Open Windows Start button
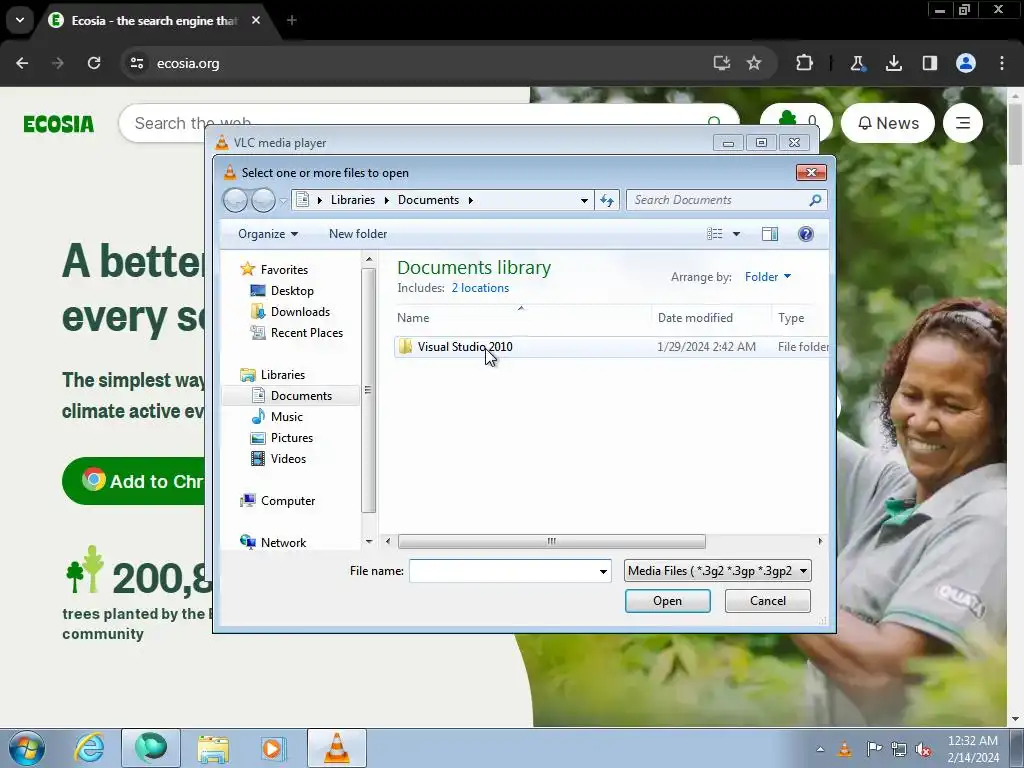Image resolution: width=1024 pixels, height=768 pixels. [x=27, y=748]
